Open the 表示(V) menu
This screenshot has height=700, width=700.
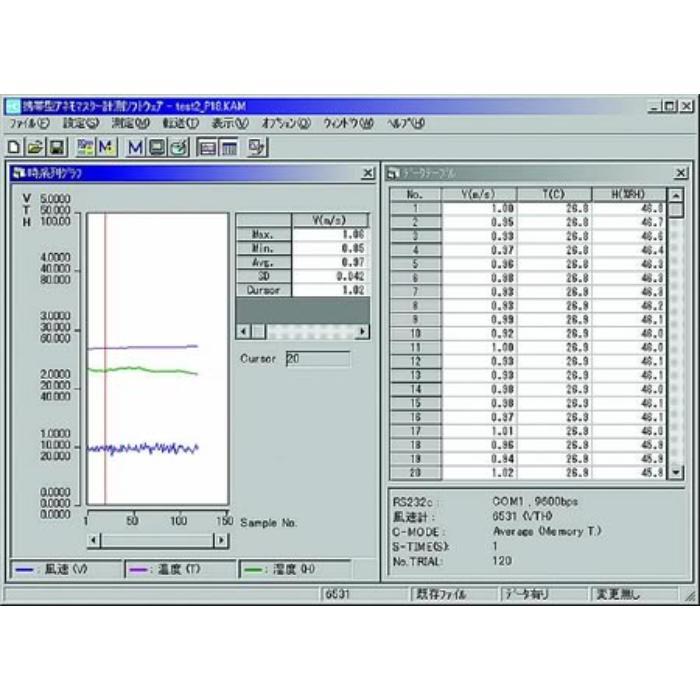point(230,124)
